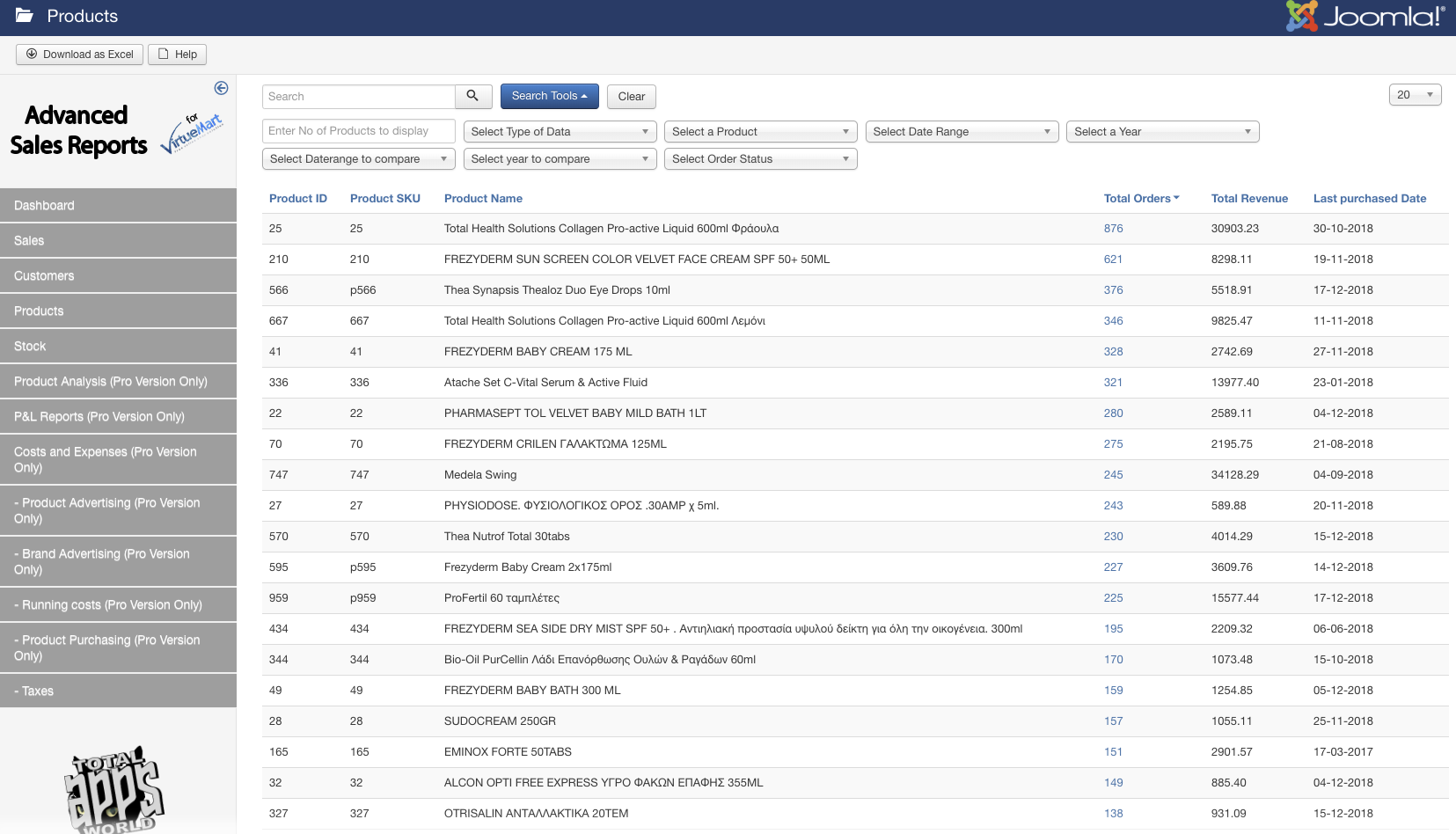
Task: Sort by Product ID column
Action: click(x=297, y=199)
